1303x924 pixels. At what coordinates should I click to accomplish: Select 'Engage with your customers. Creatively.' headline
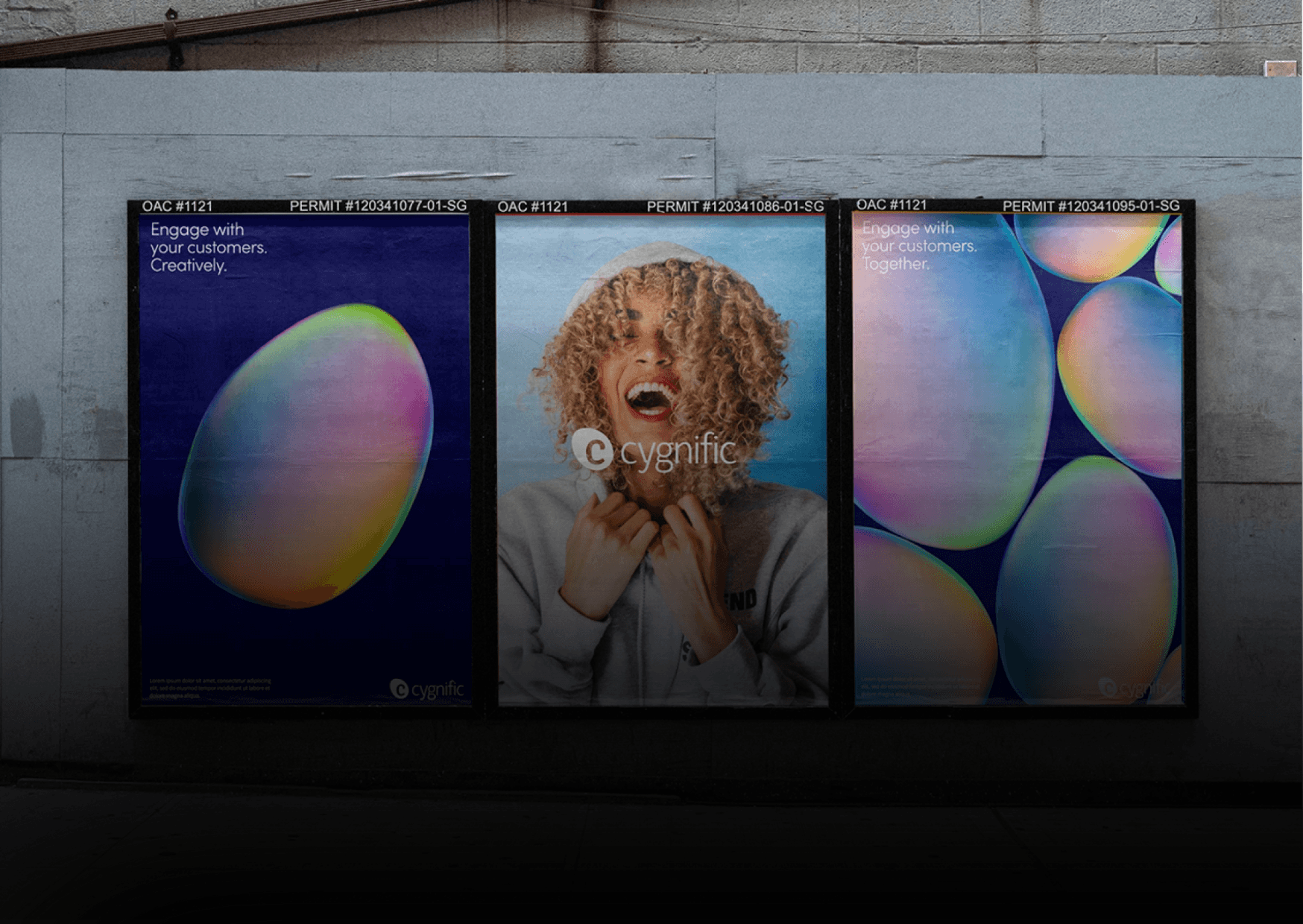(x=208, y=247)
